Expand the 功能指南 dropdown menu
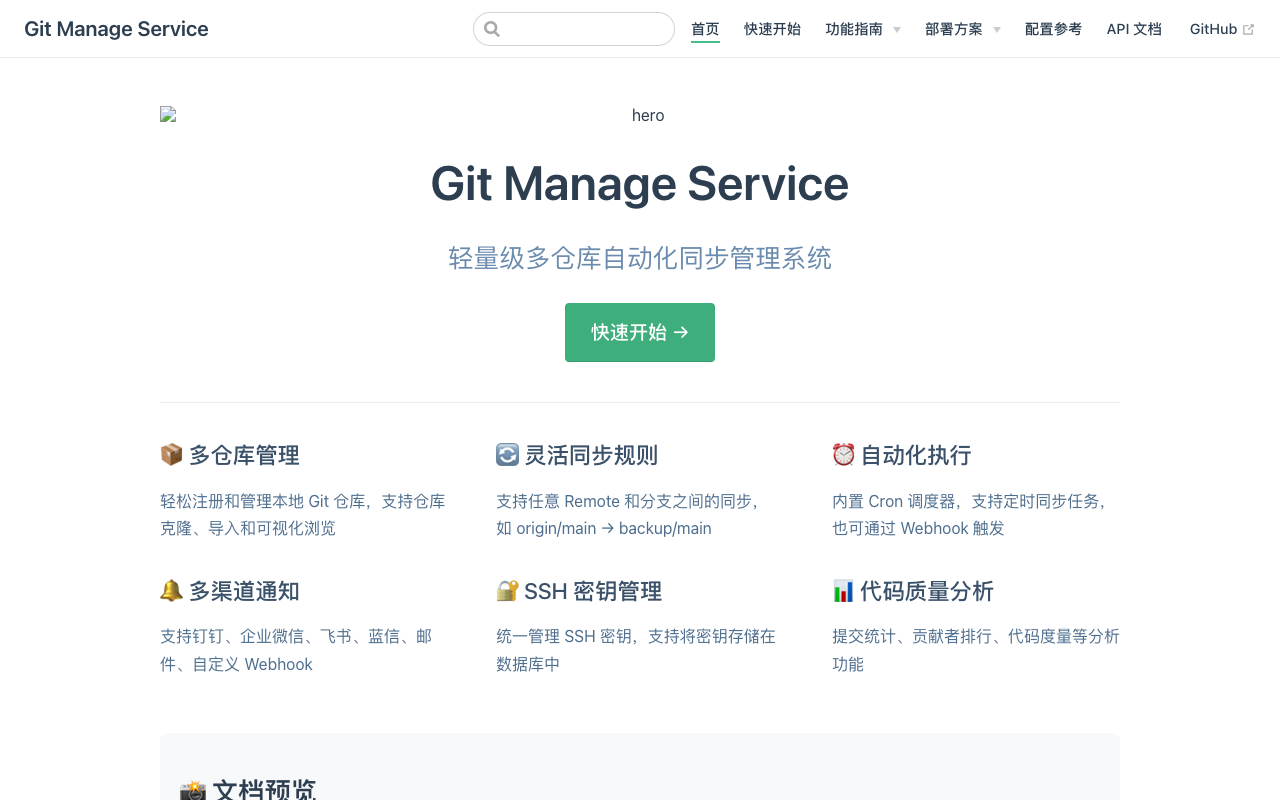Image resolution: width=1280 pixels, height=800 pixels. click(x=863, y=29)
